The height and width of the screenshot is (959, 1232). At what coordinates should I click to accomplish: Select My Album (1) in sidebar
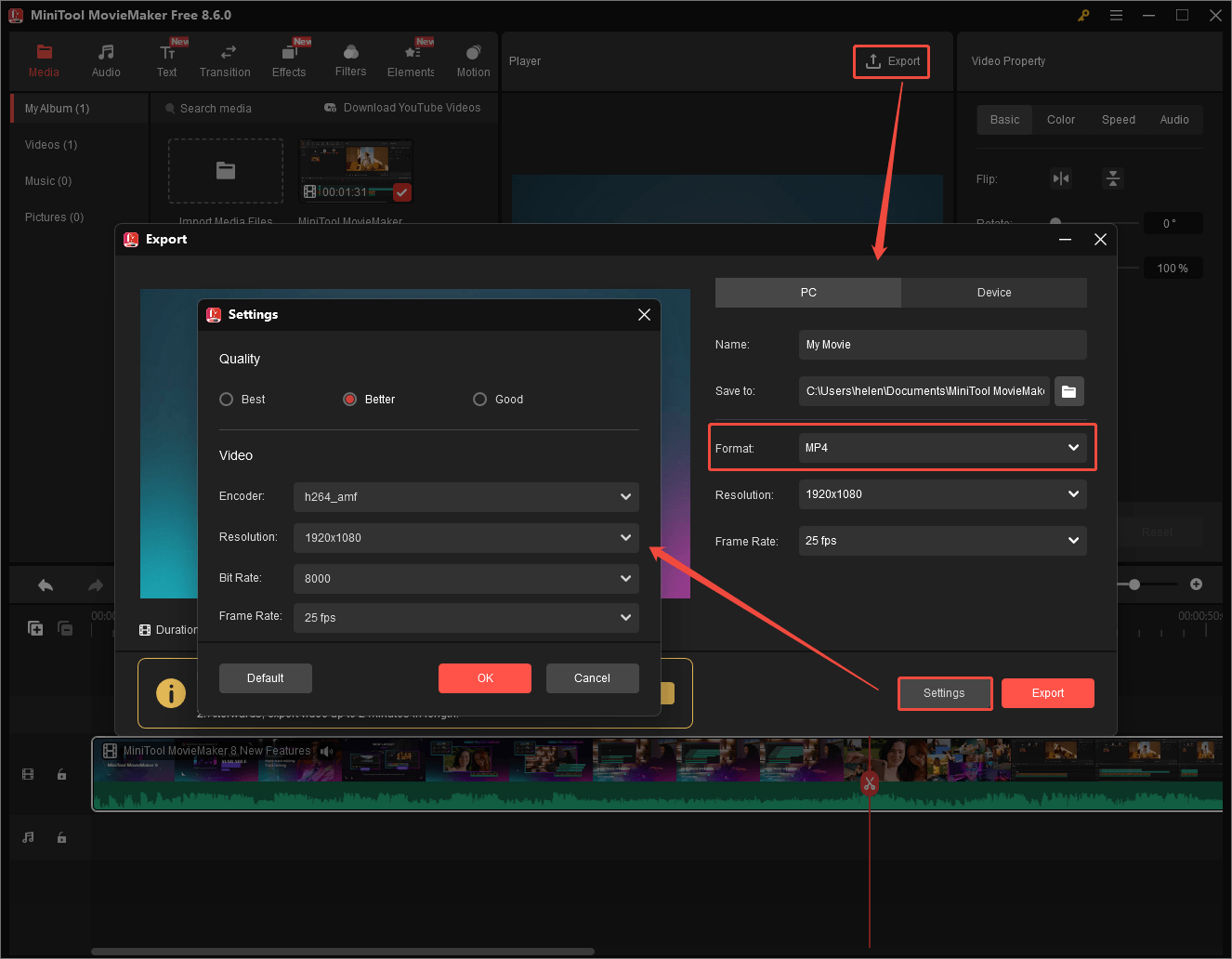click(80, 109)
